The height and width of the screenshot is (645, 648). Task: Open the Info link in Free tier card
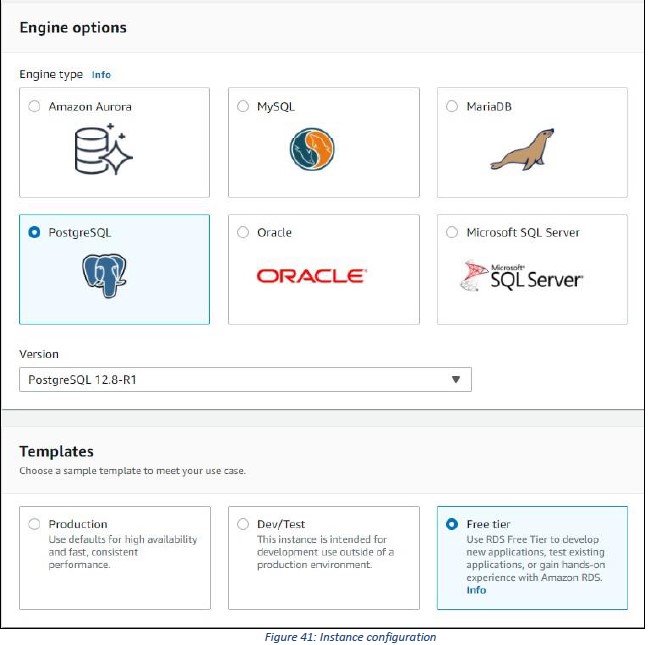click(476, 590)
